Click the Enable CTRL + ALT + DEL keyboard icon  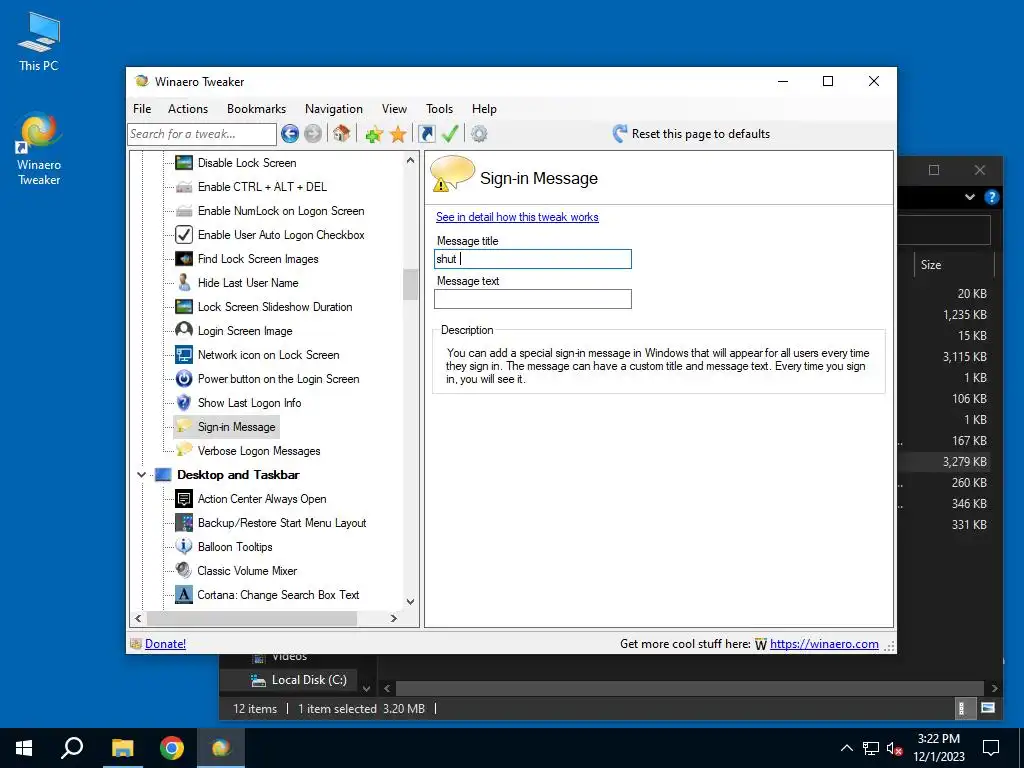184,187
